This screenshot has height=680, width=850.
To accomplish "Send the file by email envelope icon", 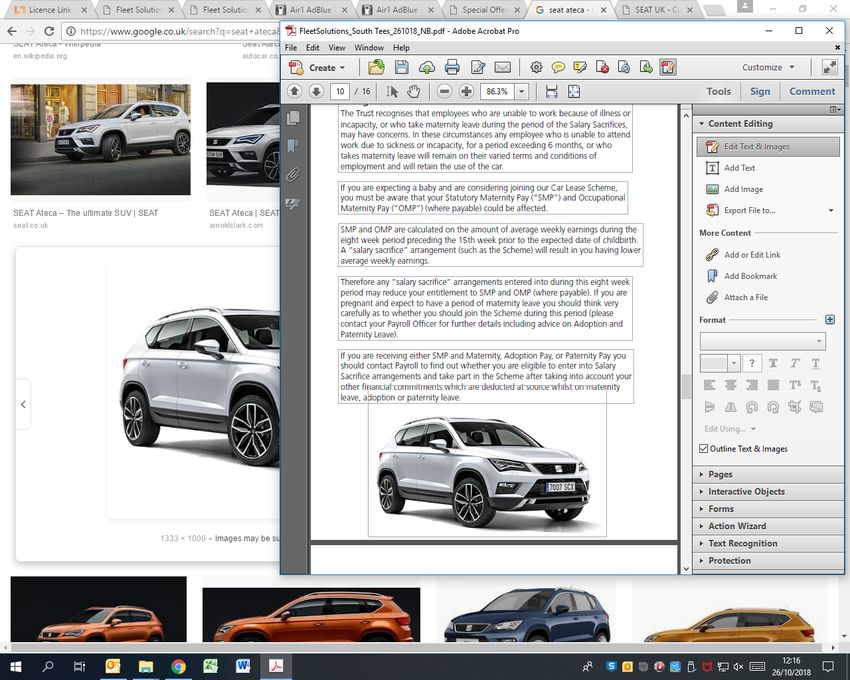I will pos(503,67).
